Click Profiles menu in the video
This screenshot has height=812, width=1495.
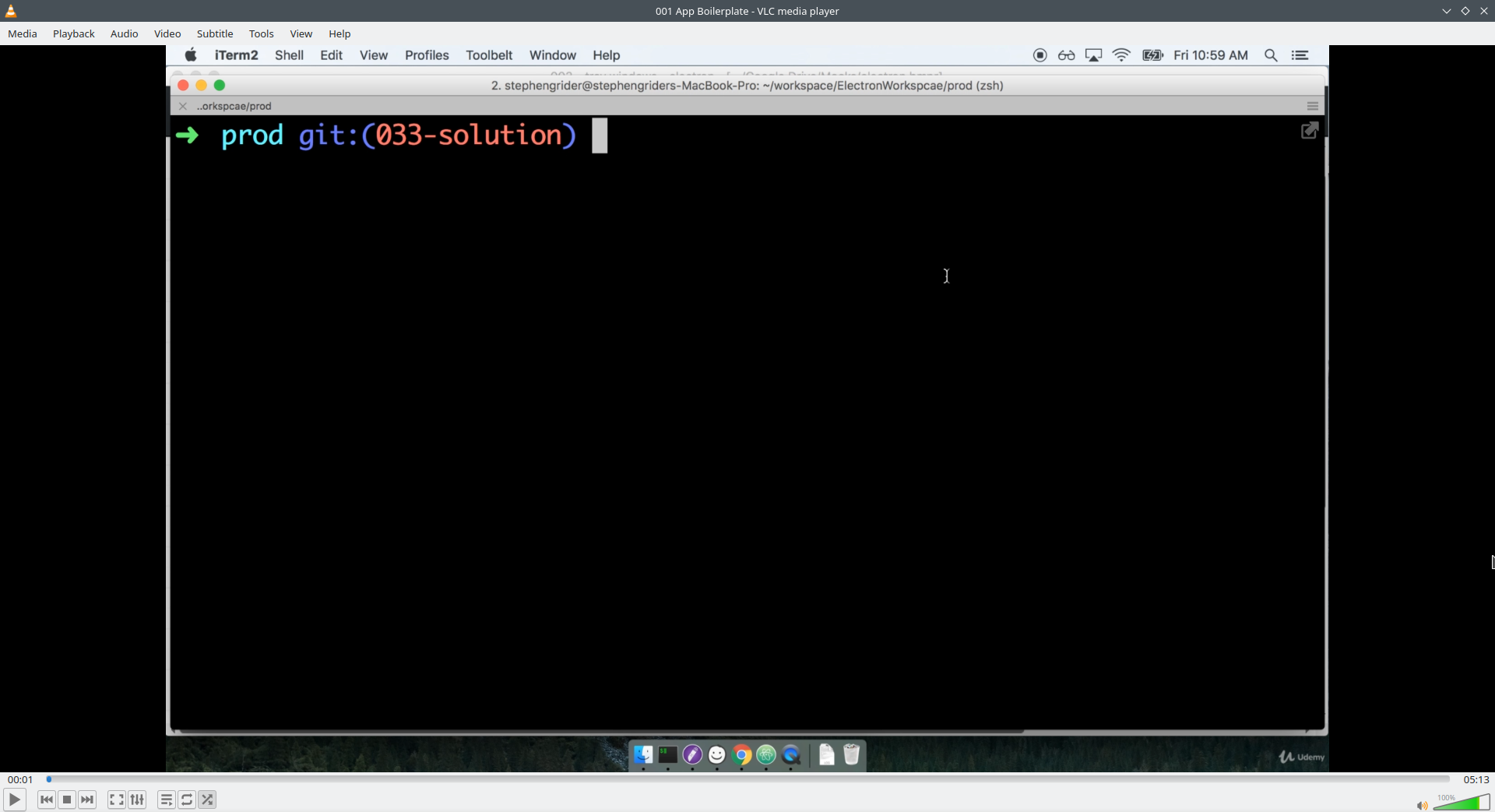[427, 55]
